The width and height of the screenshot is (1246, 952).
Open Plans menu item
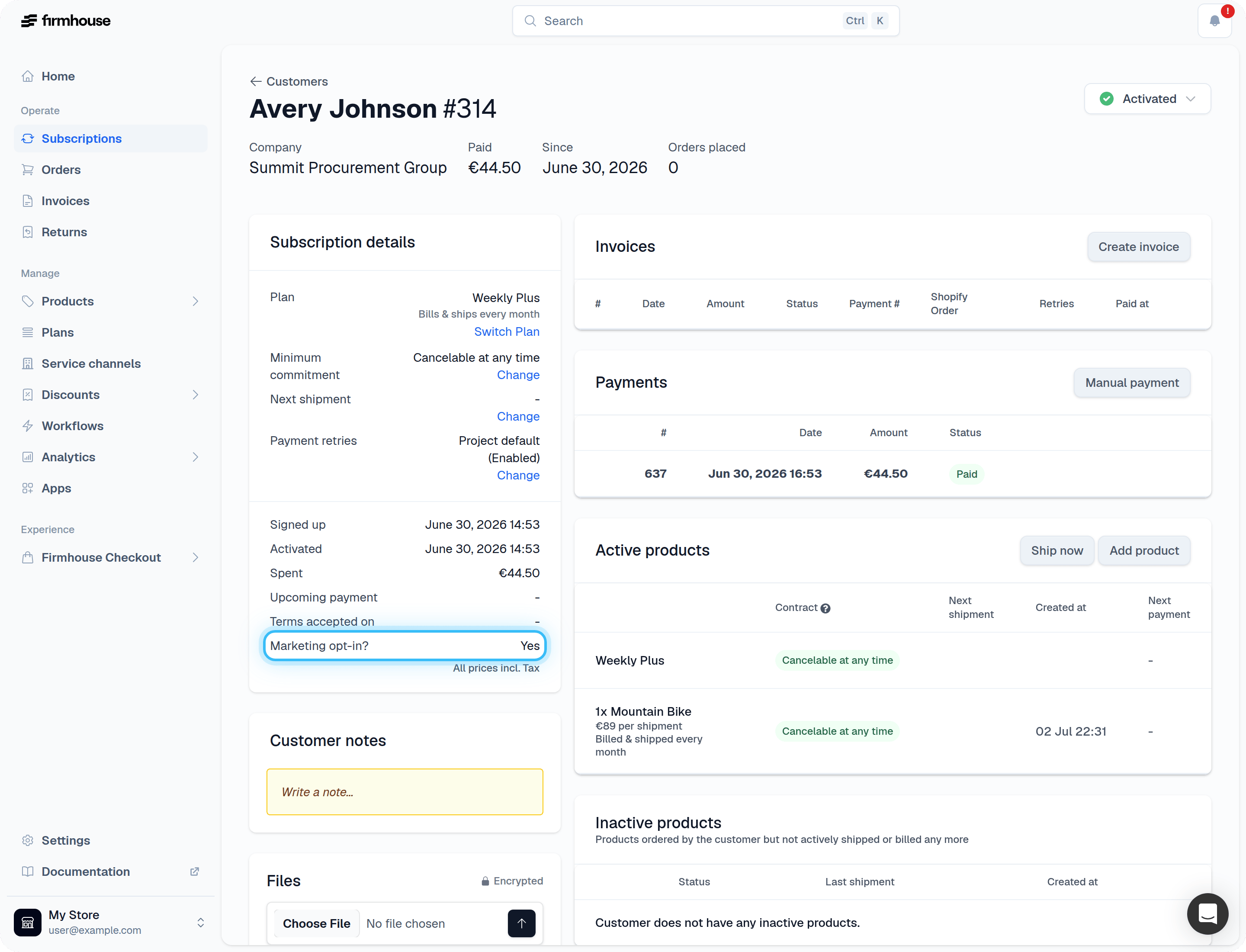(x=110, y=332)
